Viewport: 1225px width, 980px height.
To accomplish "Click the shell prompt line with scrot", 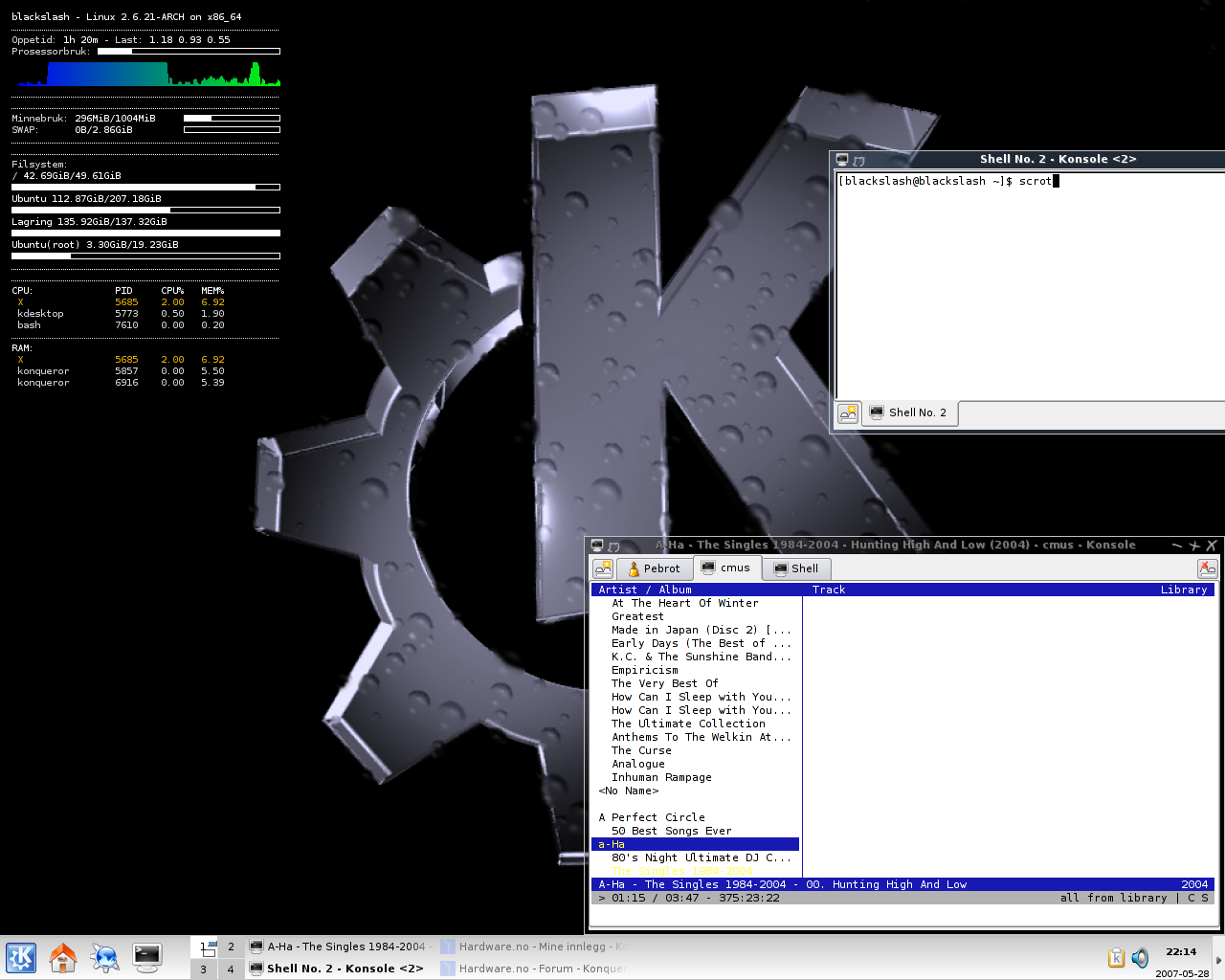I will (947, 181).
